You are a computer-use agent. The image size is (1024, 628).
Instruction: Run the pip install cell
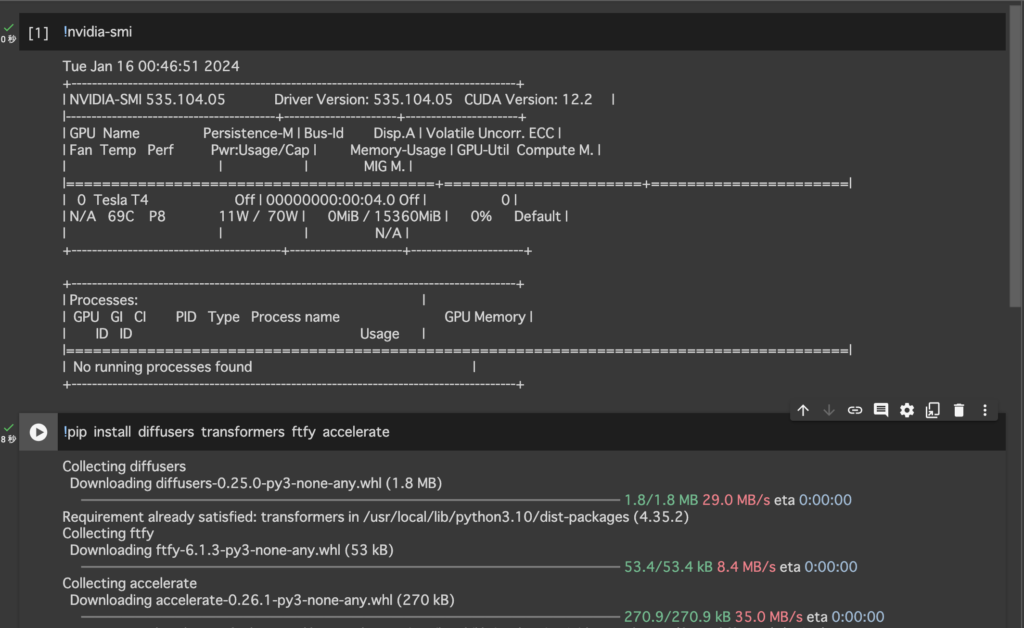[38, 432]
